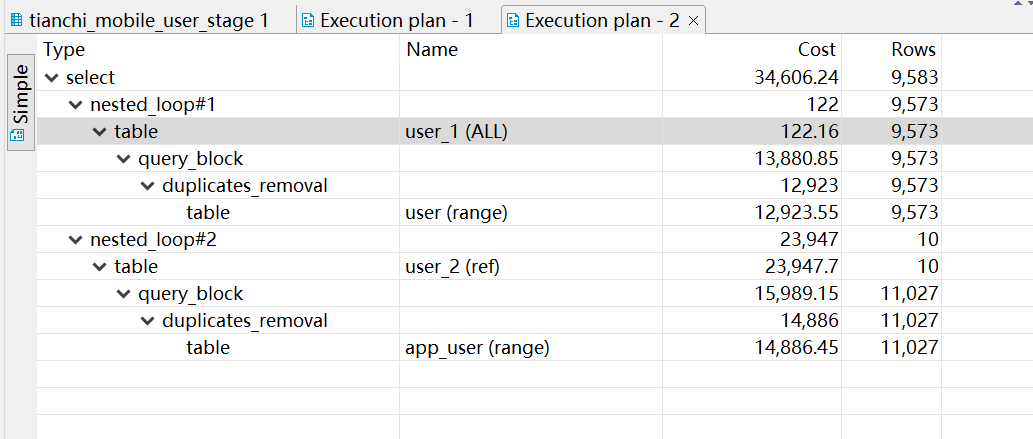Toggle the Simple side view tab
This screenshot has width=1033, height=439.
pos(21,102)
